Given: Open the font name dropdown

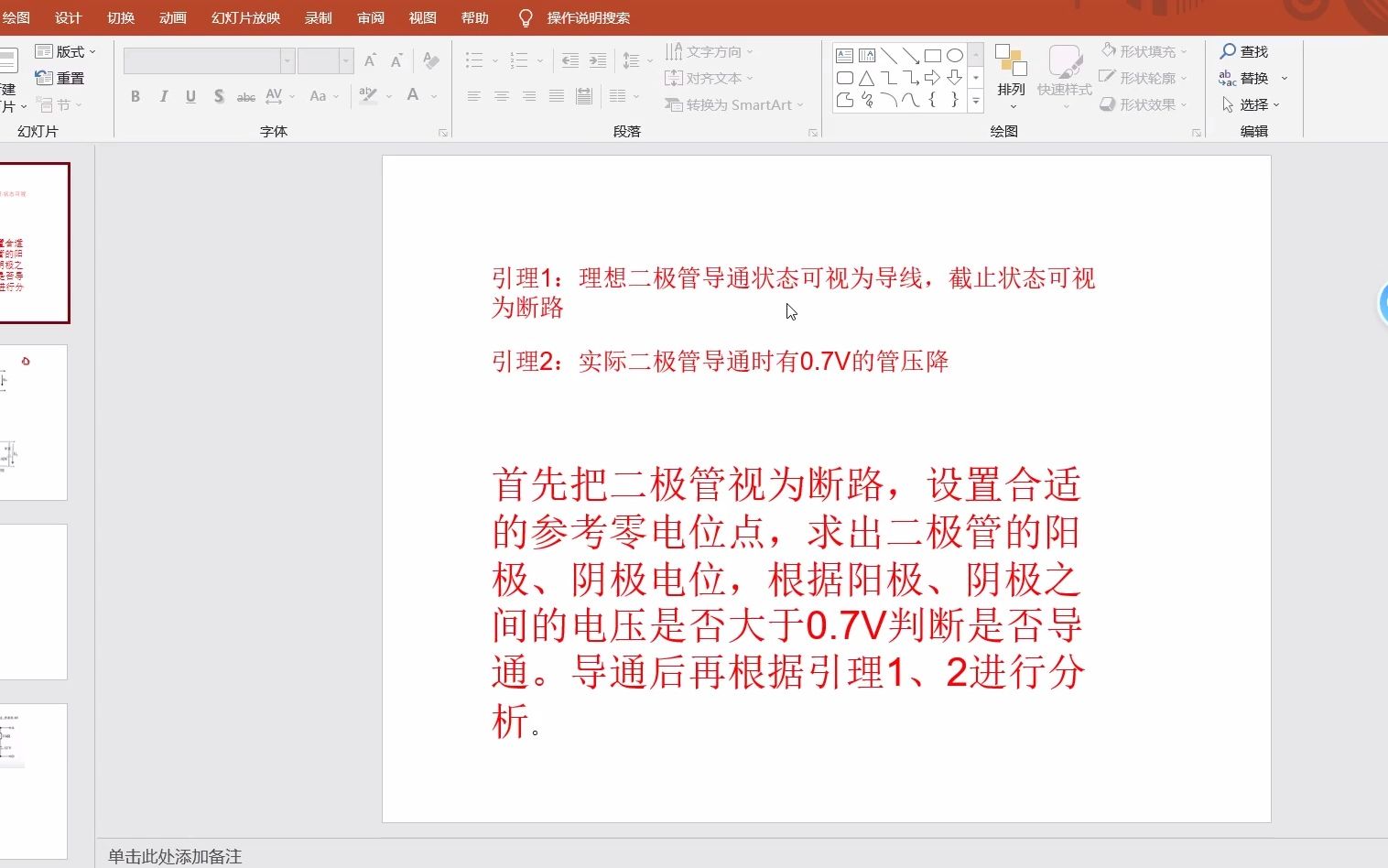Looking at the screenshot, I should [287, 61].
